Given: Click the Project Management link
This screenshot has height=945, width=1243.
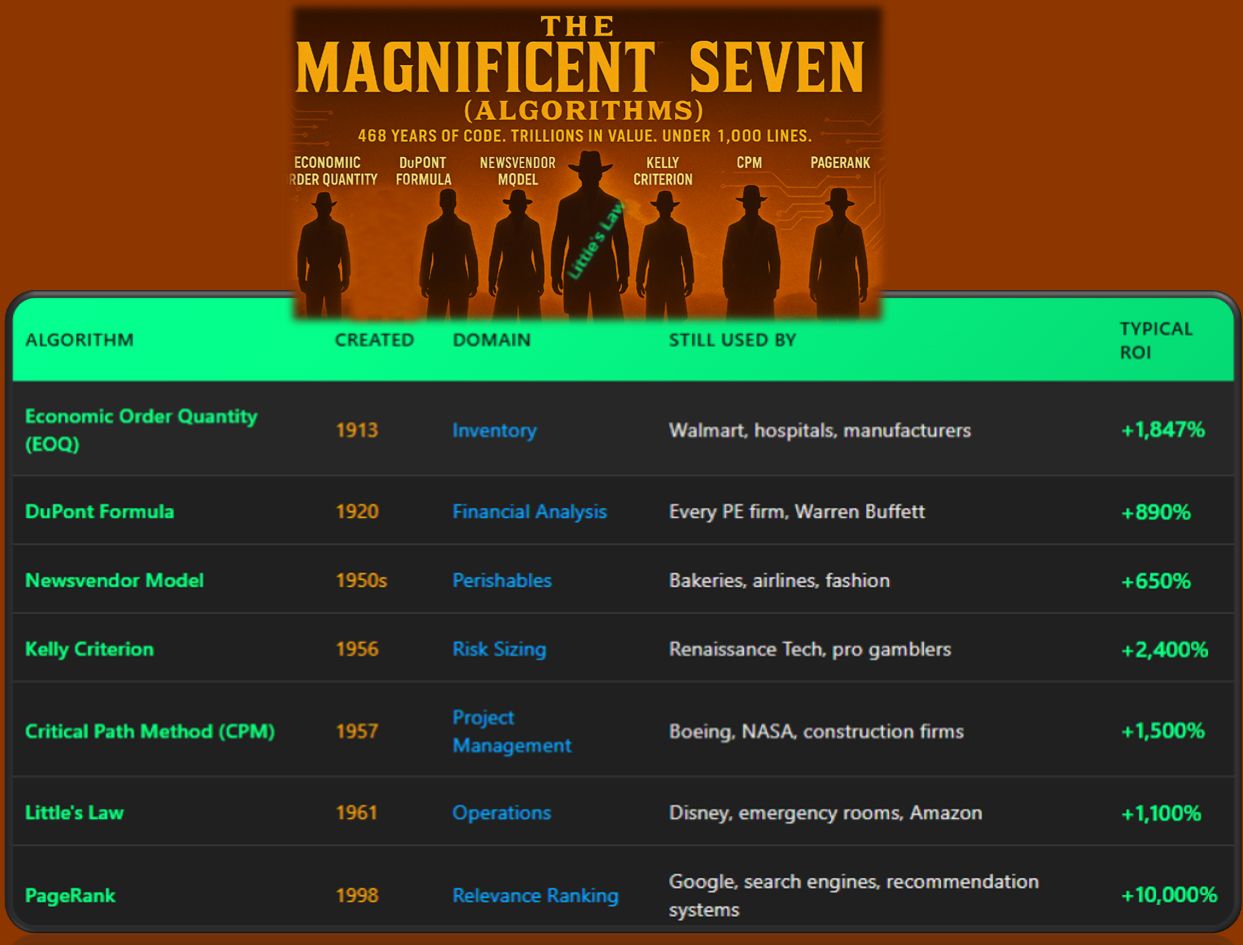Looking at the screenshot, I should coord(512,731).
